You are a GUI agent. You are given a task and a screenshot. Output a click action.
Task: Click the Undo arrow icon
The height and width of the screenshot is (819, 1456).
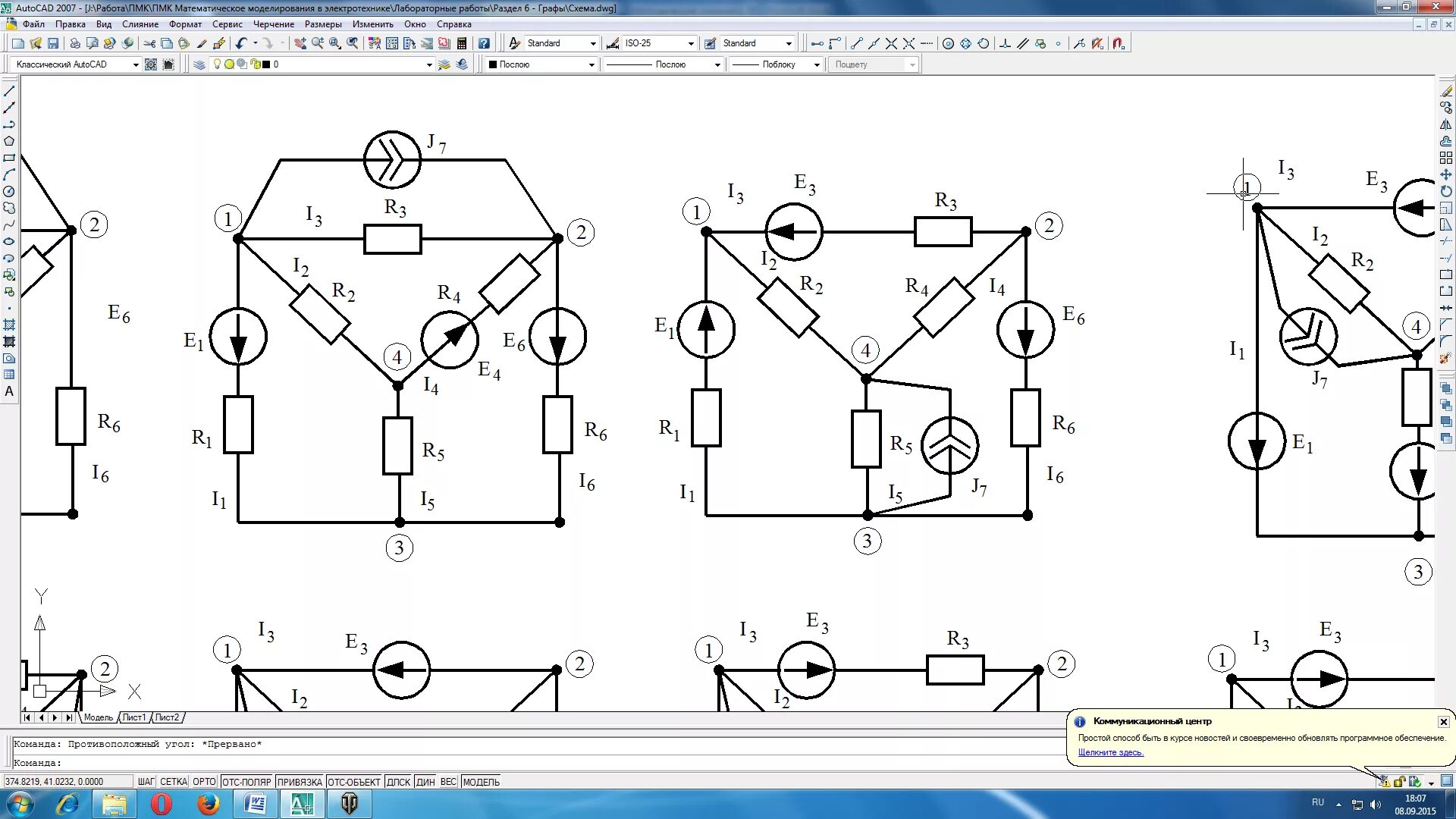[x=240, y=44]
